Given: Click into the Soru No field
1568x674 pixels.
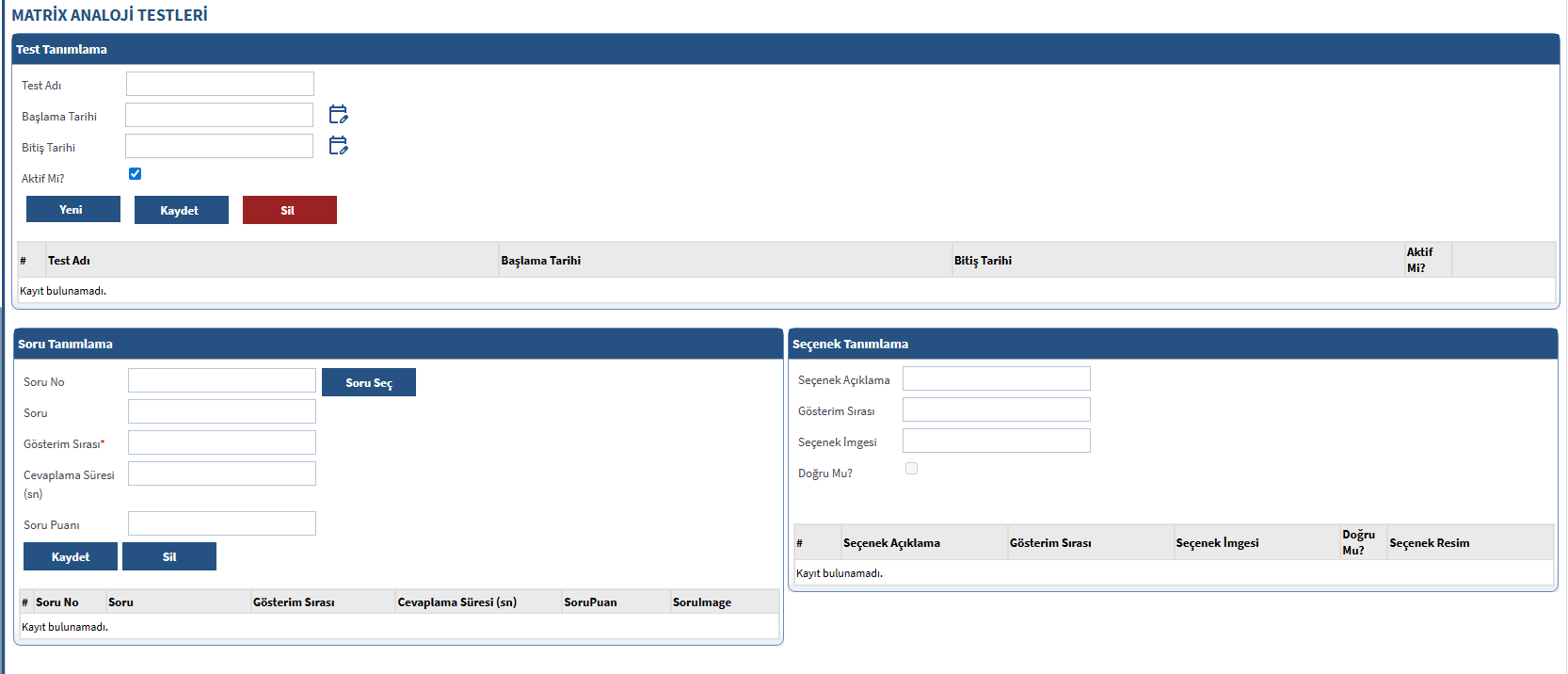Looking at the screenshot, I should point(222,381).
